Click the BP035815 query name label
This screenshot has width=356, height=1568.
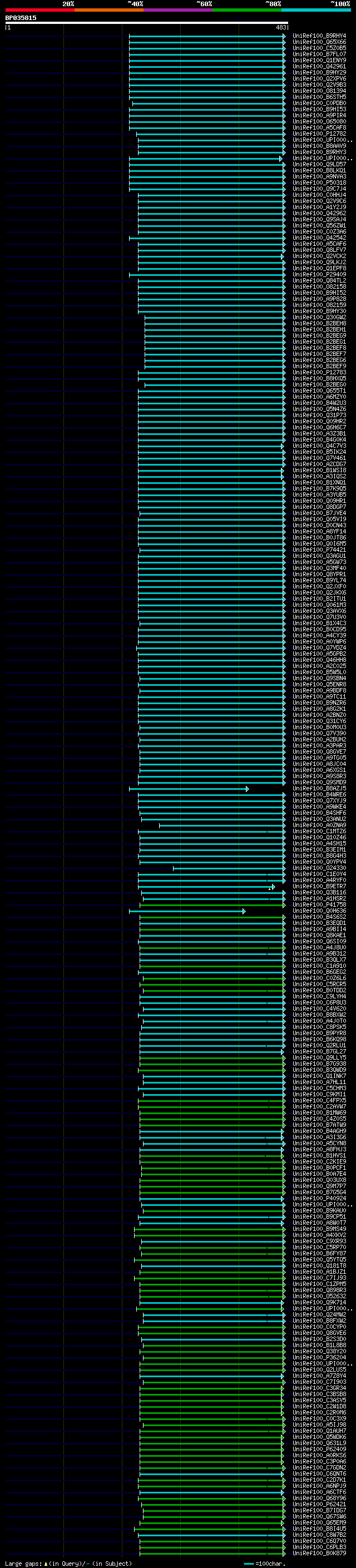(21, 18)
